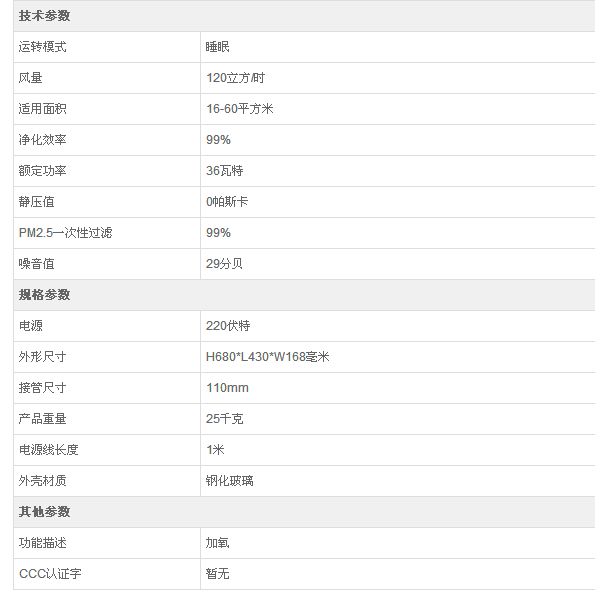Select the PM2.5一次性过滤 label
The height and width of the screenshot is (602, 595).
(x=66, y=233)
